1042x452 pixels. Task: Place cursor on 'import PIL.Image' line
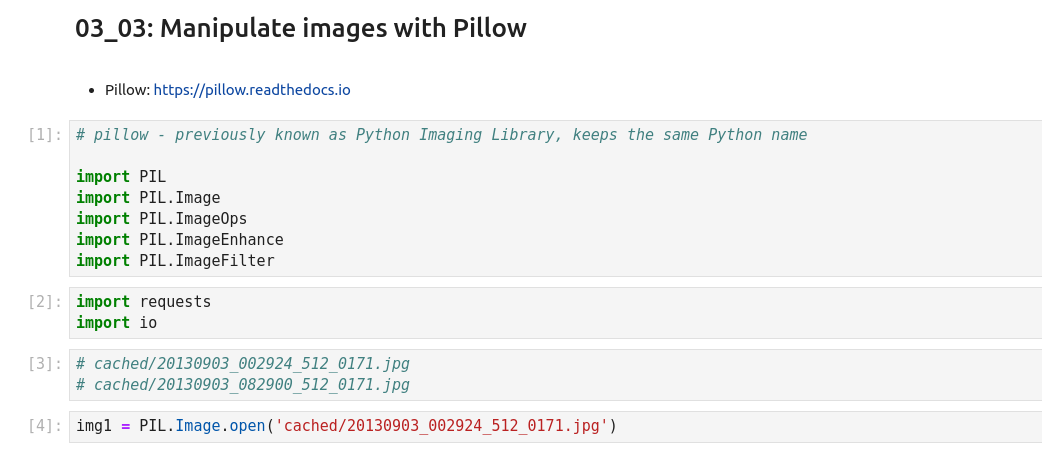[x=148, y=198]
